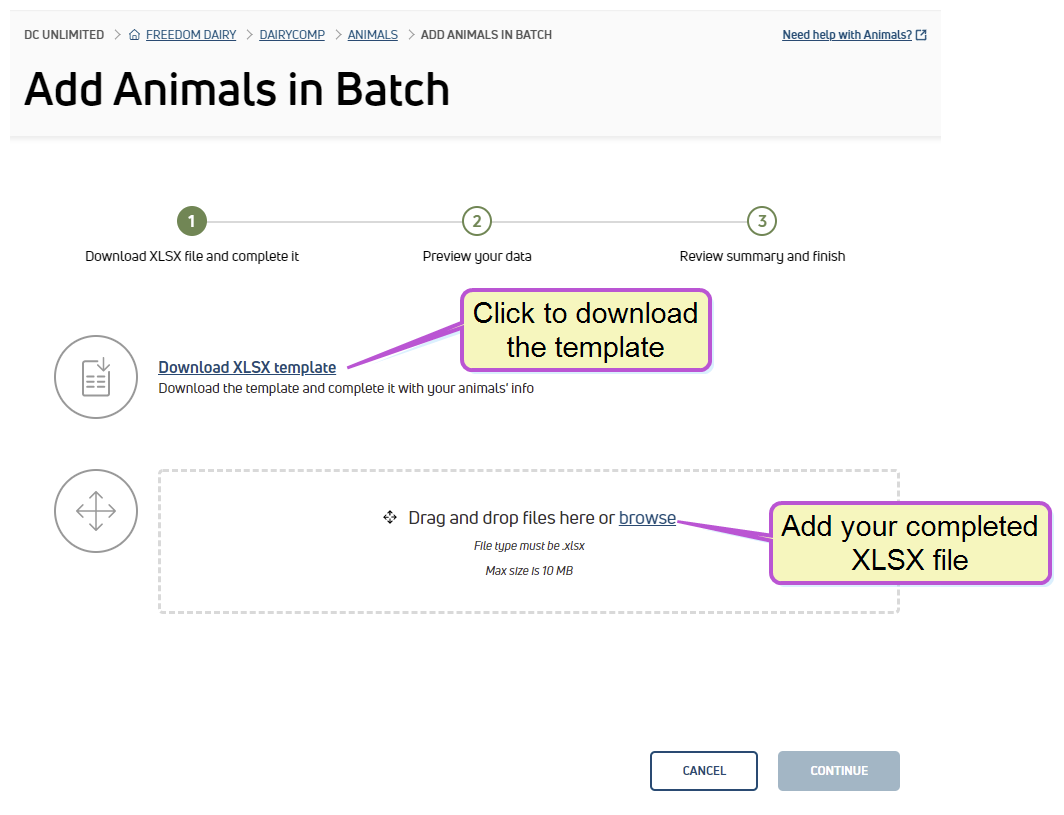Click 'Review summary and finish' step label
Viewport: 1064px width, 815px height.
762,257
